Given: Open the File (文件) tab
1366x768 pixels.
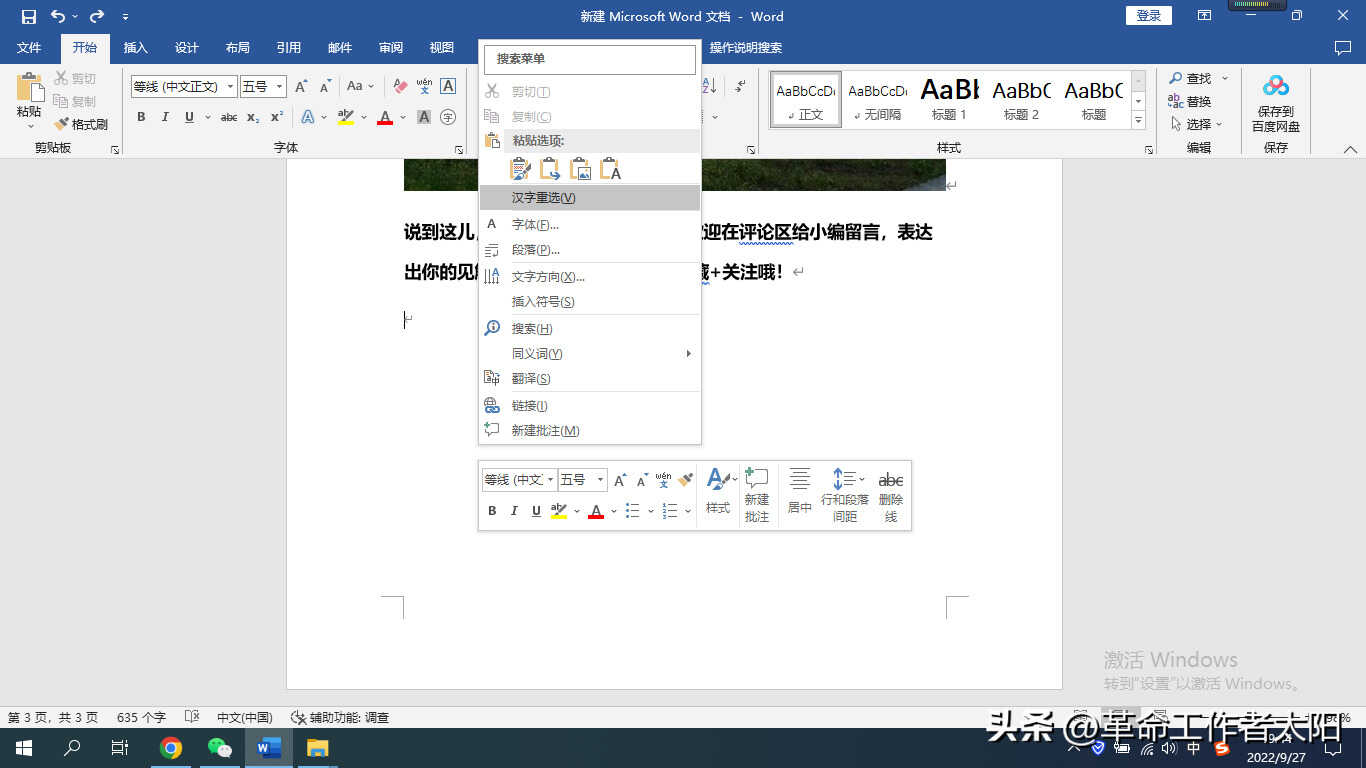Looking at the screenshot, I should coord(29,48).
